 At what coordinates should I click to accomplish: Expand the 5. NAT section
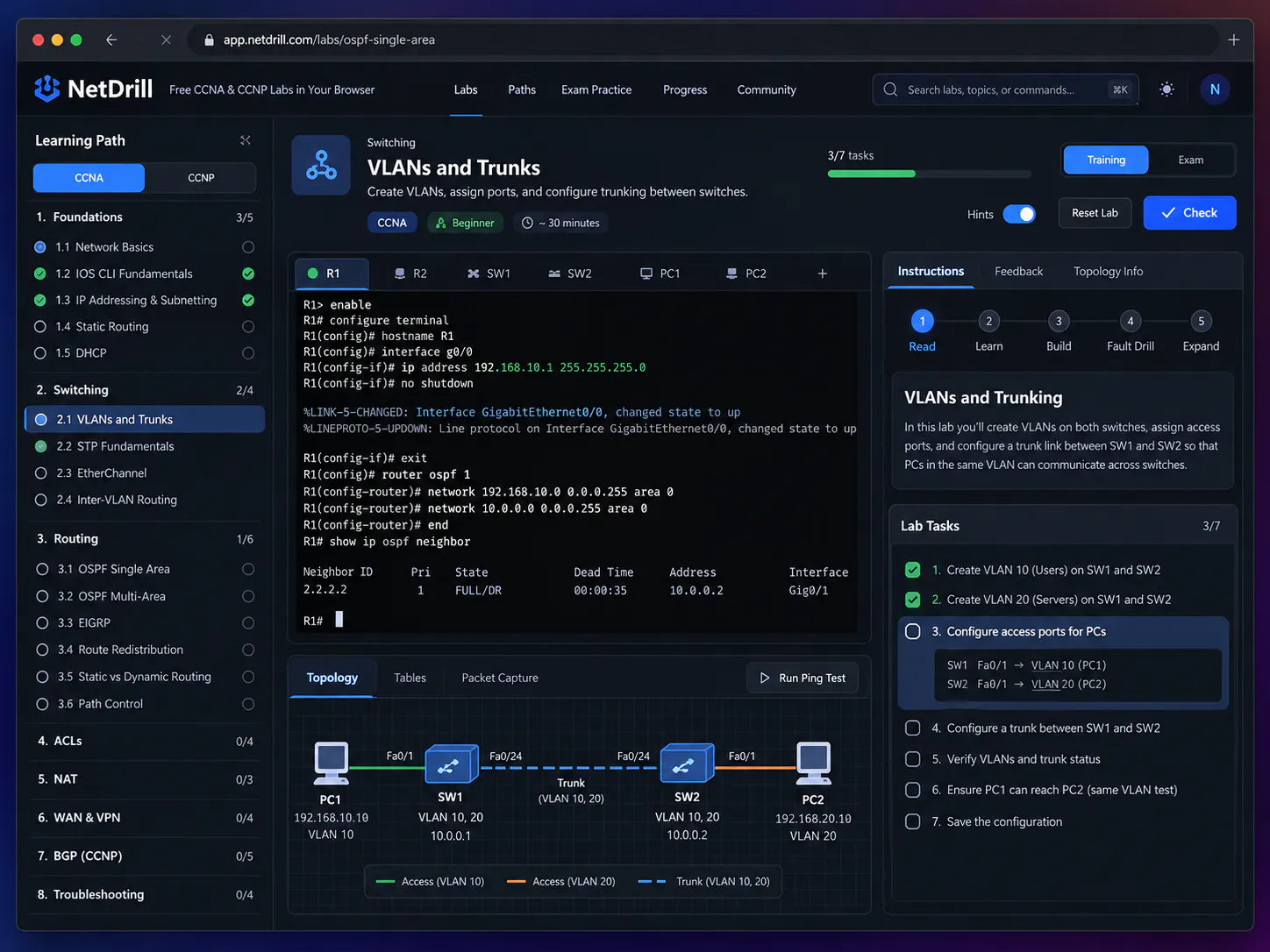point(145,779)
